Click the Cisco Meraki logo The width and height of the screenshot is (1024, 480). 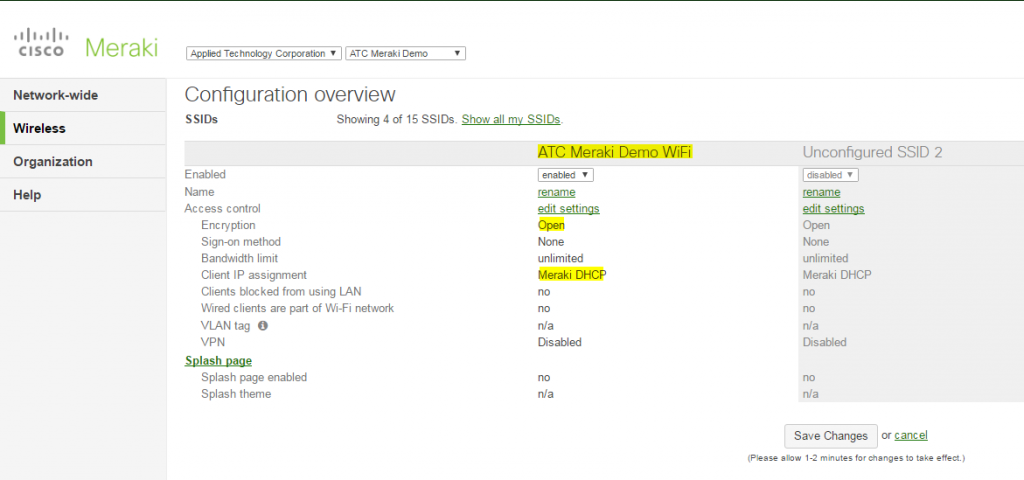pyautogui.click(x=86, y=43)
